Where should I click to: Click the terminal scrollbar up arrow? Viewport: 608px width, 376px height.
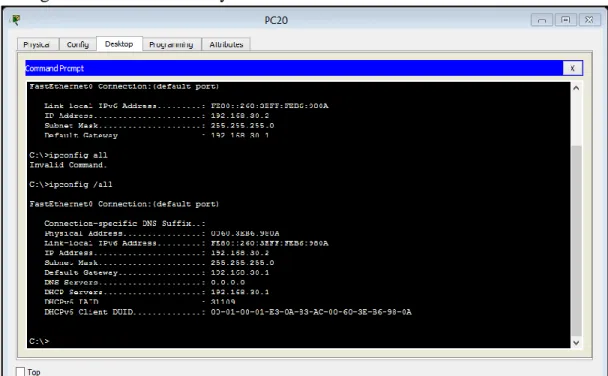click(x=576, y=88)
